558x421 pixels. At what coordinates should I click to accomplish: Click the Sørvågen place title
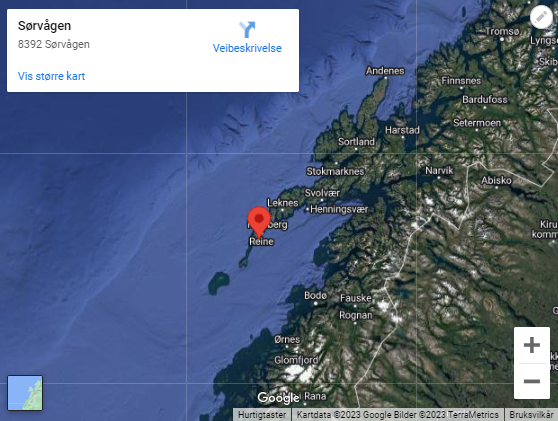point(44,26)
